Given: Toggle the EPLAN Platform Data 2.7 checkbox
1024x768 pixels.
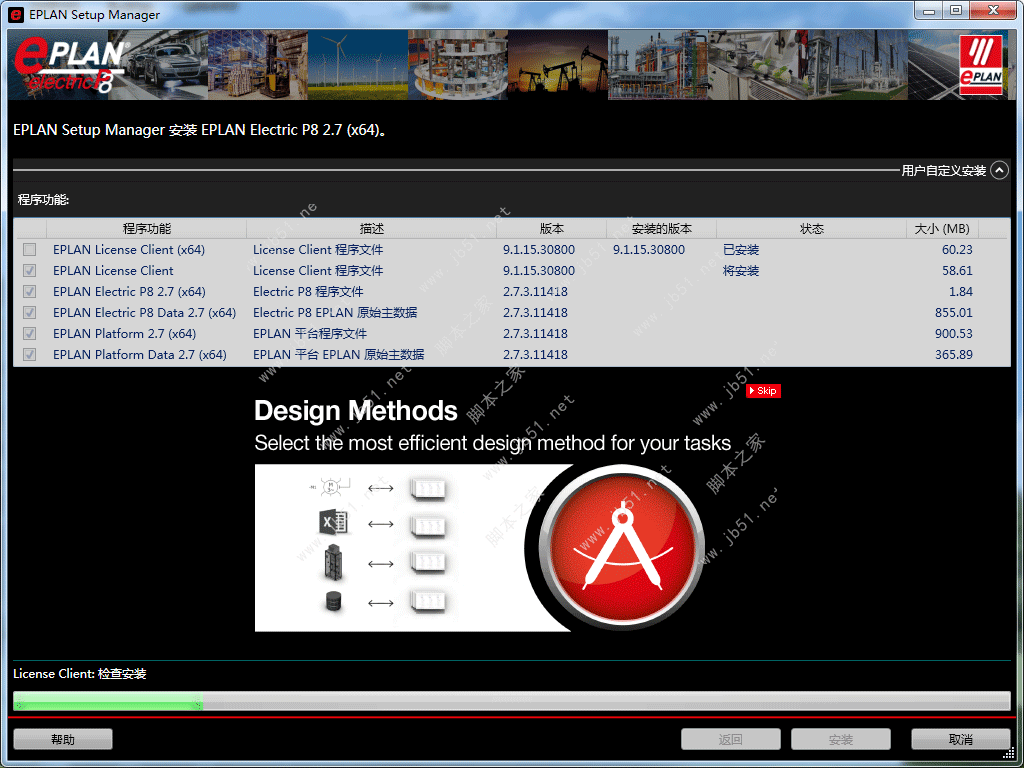Looking at the screenshot, I should tap(29, 354).
